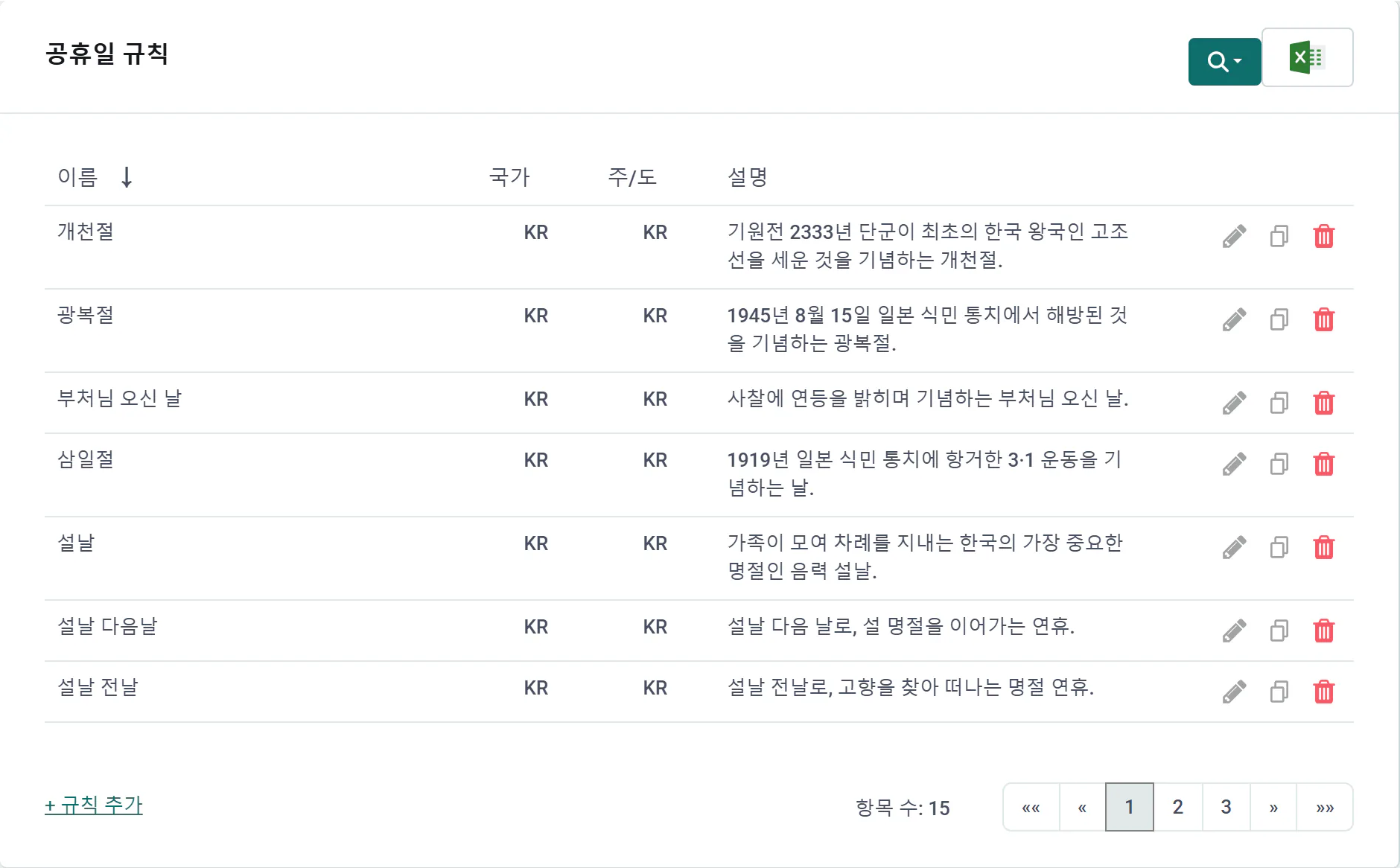Select the 설날 전날 name cell

tap(98, 687)
